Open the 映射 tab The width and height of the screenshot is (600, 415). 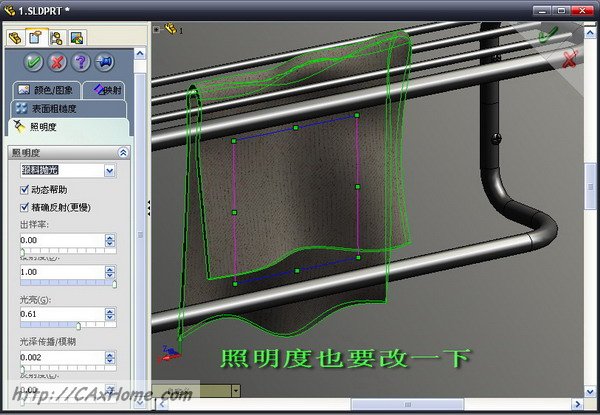(x=104, y=90)
